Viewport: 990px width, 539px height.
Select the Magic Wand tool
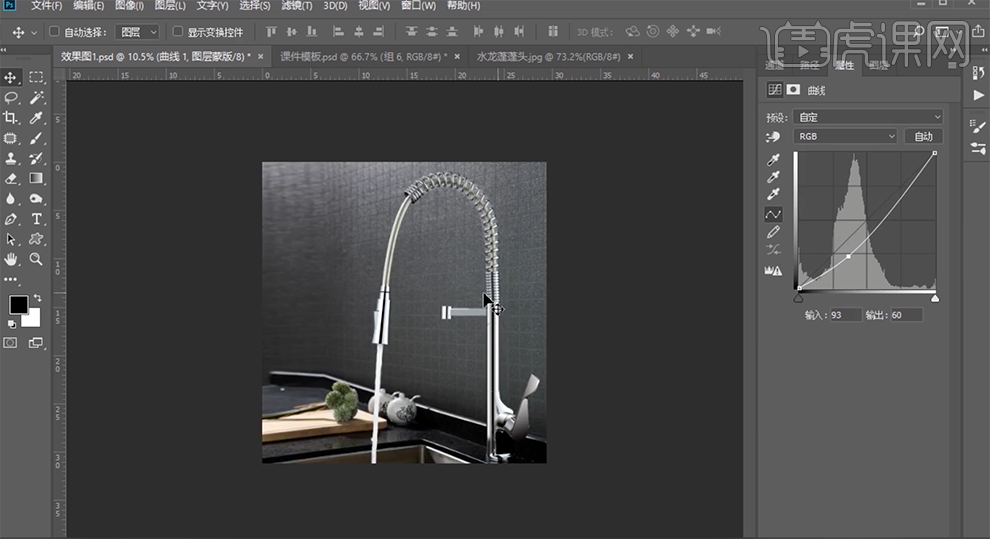[36, 97]
